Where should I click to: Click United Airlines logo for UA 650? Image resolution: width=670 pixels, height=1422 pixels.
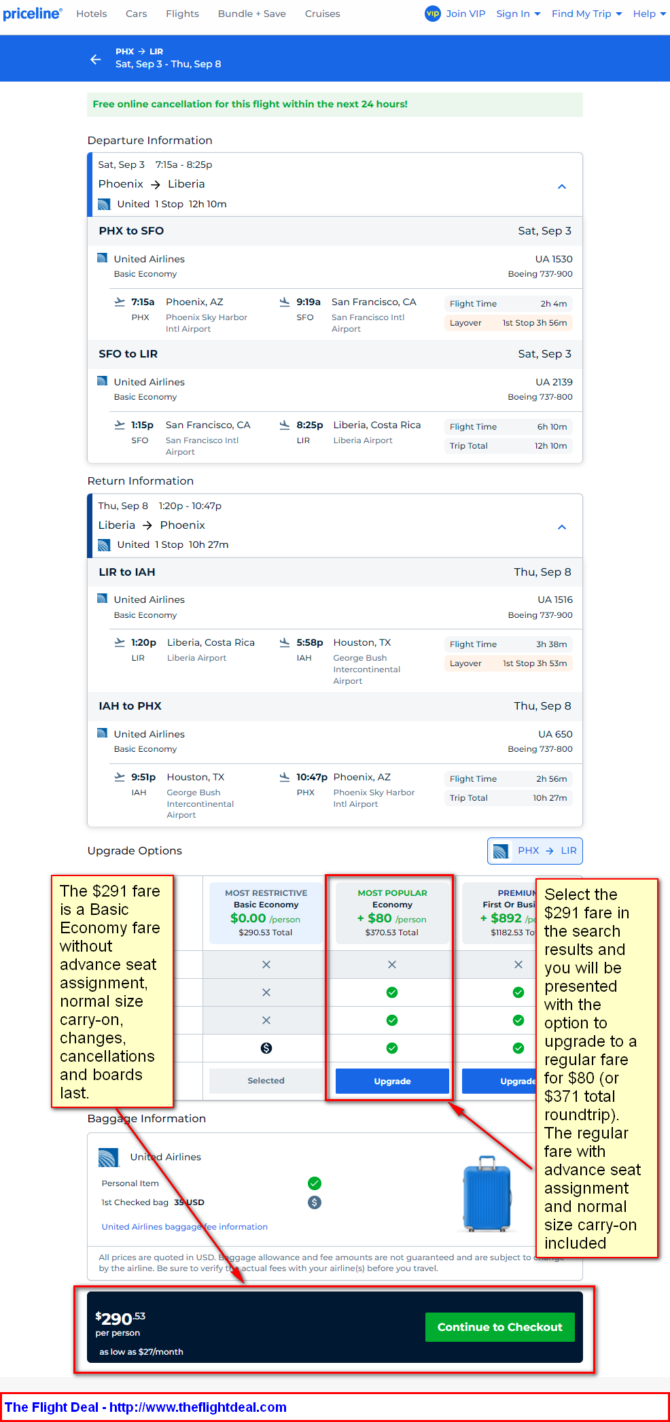pos(102,733)
